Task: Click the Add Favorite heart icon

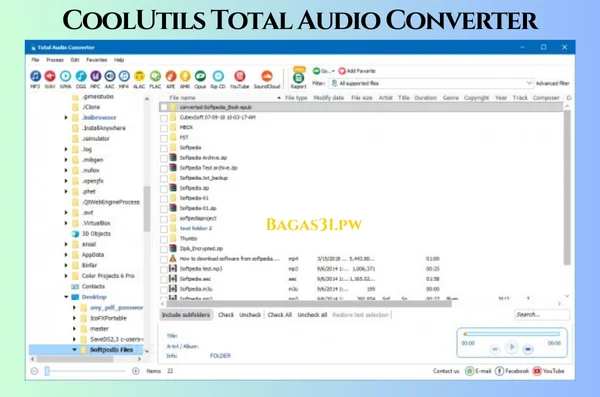Action: tap(342, 71)
